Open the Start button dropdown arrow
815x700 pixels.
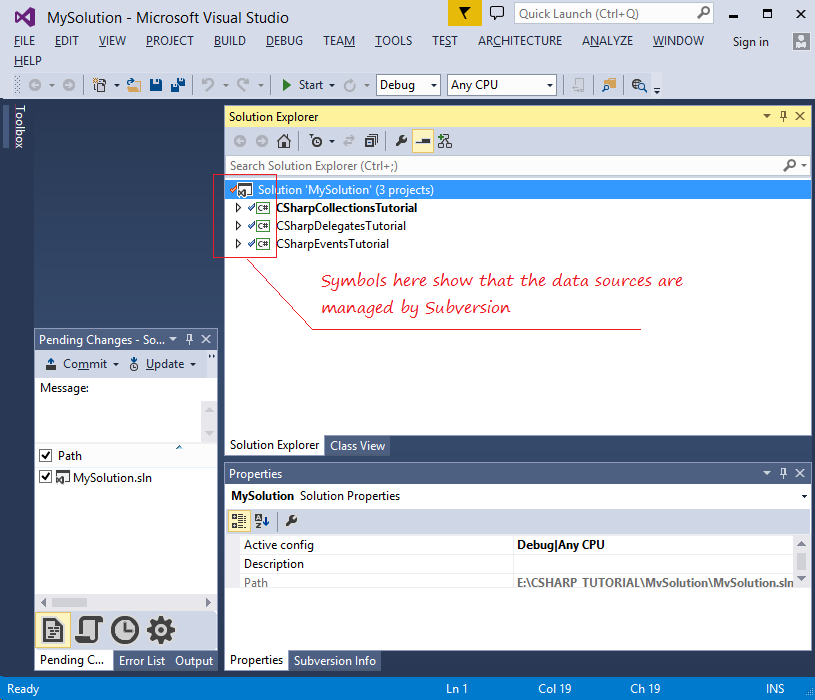[x=332, y=85]
